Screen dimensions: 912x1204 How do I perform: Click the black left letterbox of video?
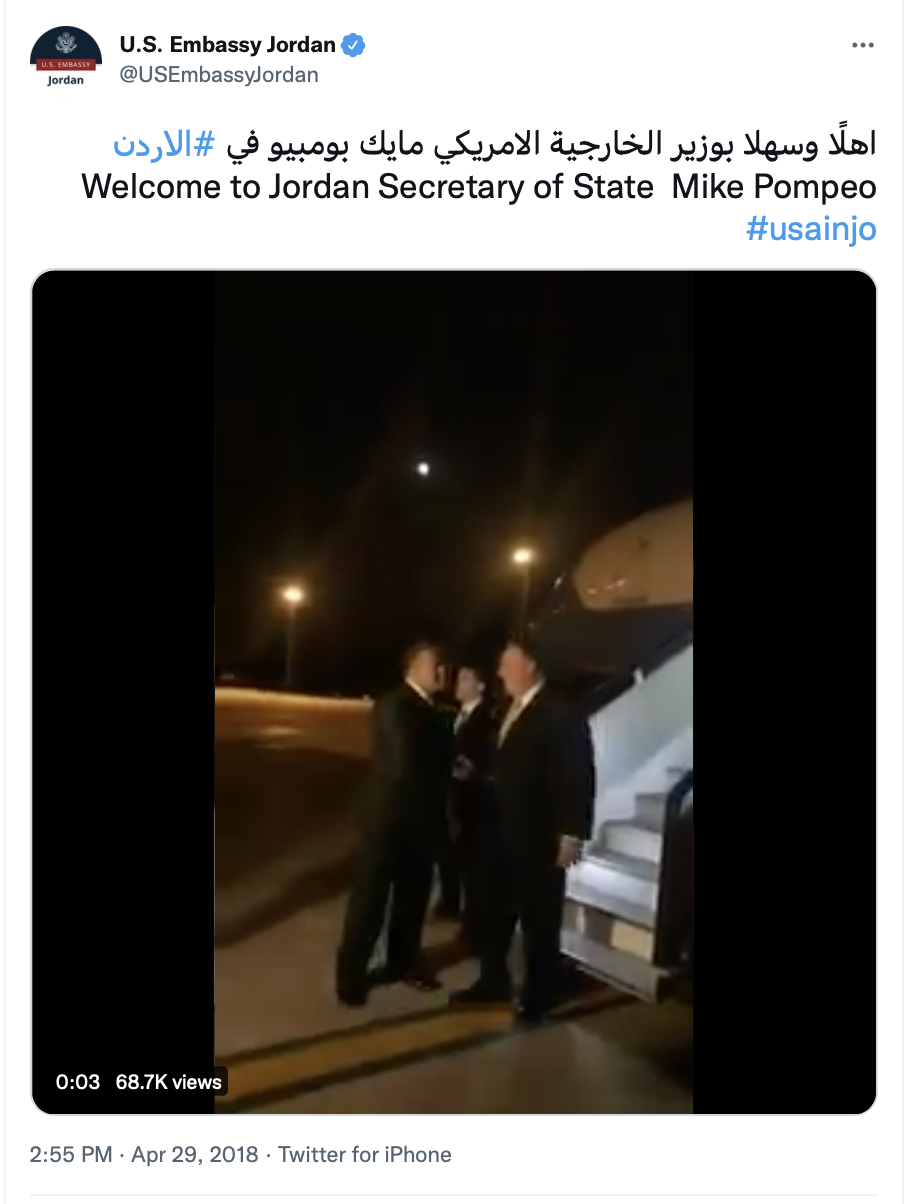124,692
